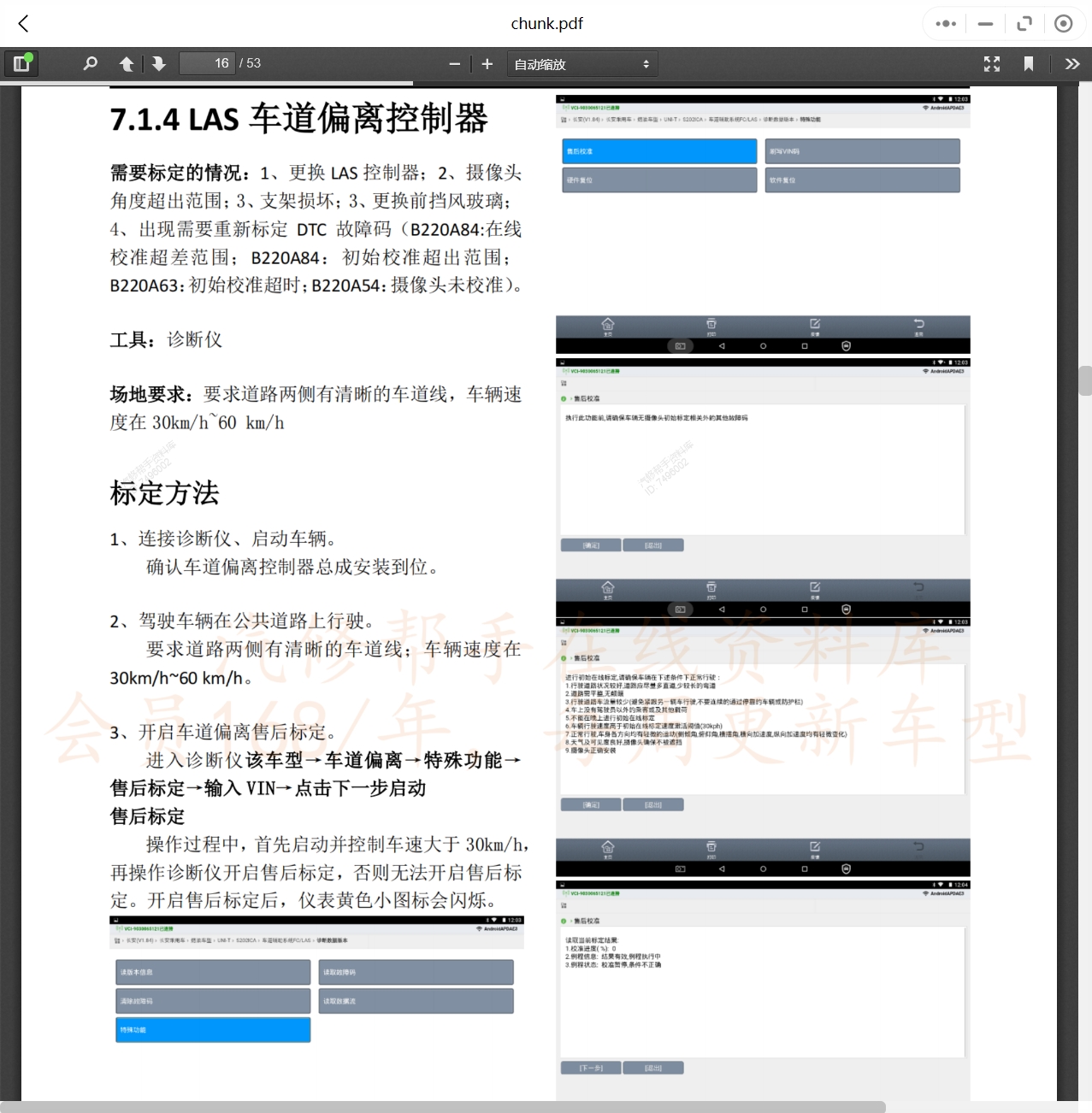Open the 自动缩放 zoom level dropdown
Screen dimensions: 1092x1113
(x=581, y=63)
